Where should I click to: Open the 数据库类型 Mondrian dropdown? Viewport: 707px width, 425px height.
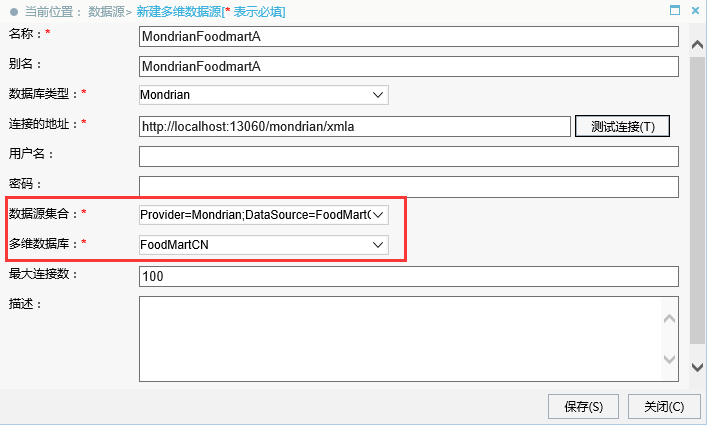(264, 95)
